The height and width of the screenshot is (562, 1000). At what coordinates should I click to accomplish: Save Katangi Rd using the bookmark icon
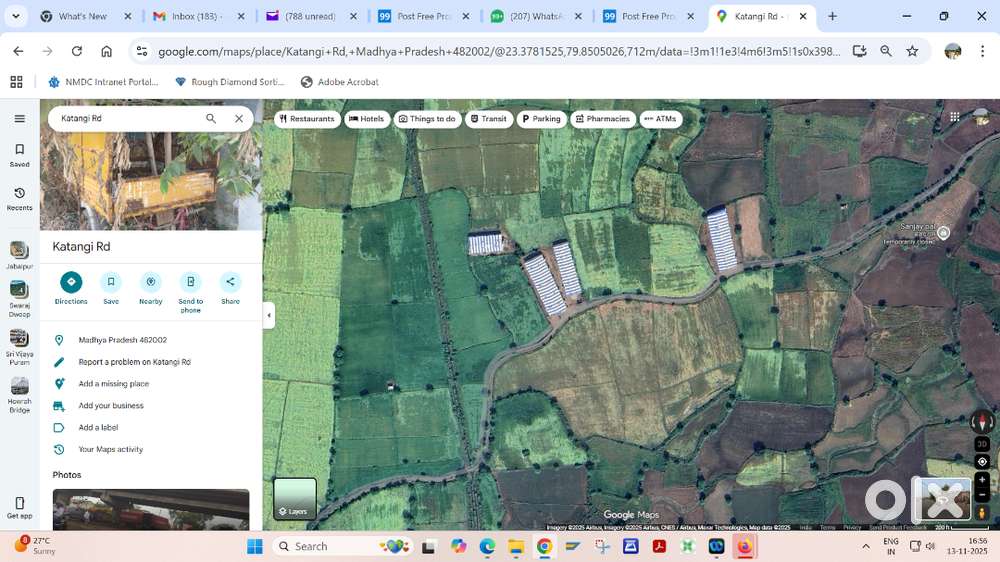[111, 282]
